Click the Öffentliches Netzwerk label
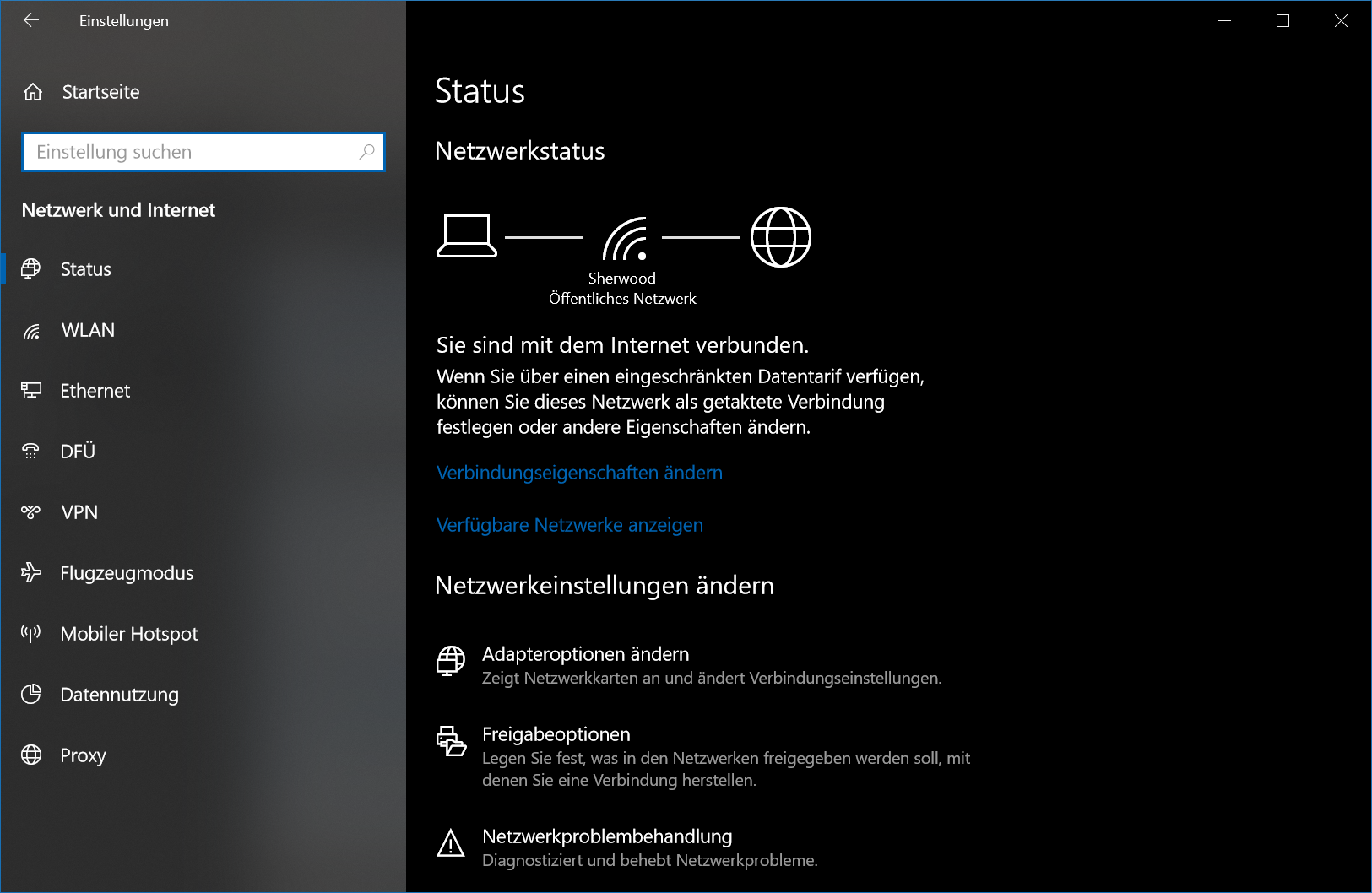The height and width of the screenshot is (893, 1372). [x=622, y=299]
